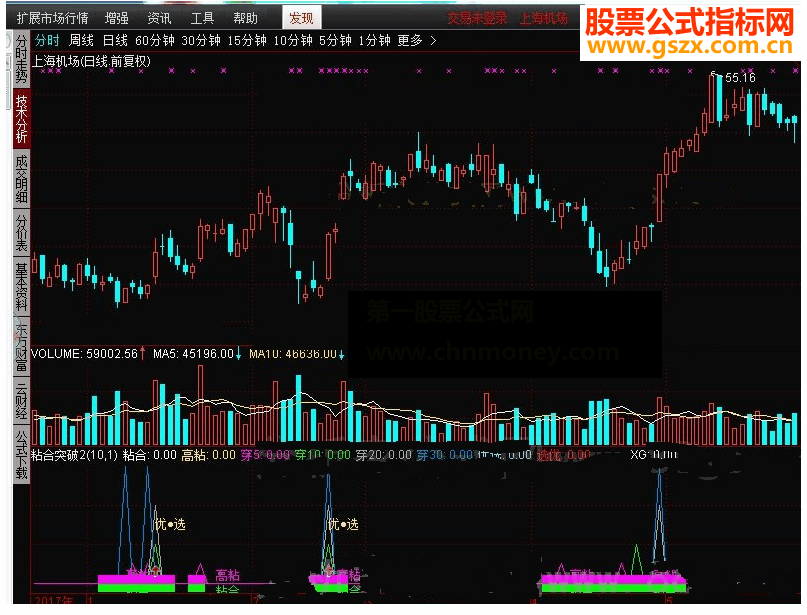Click the 上海机场 stock name link
The image size is (807, 615).
(544, 19)
